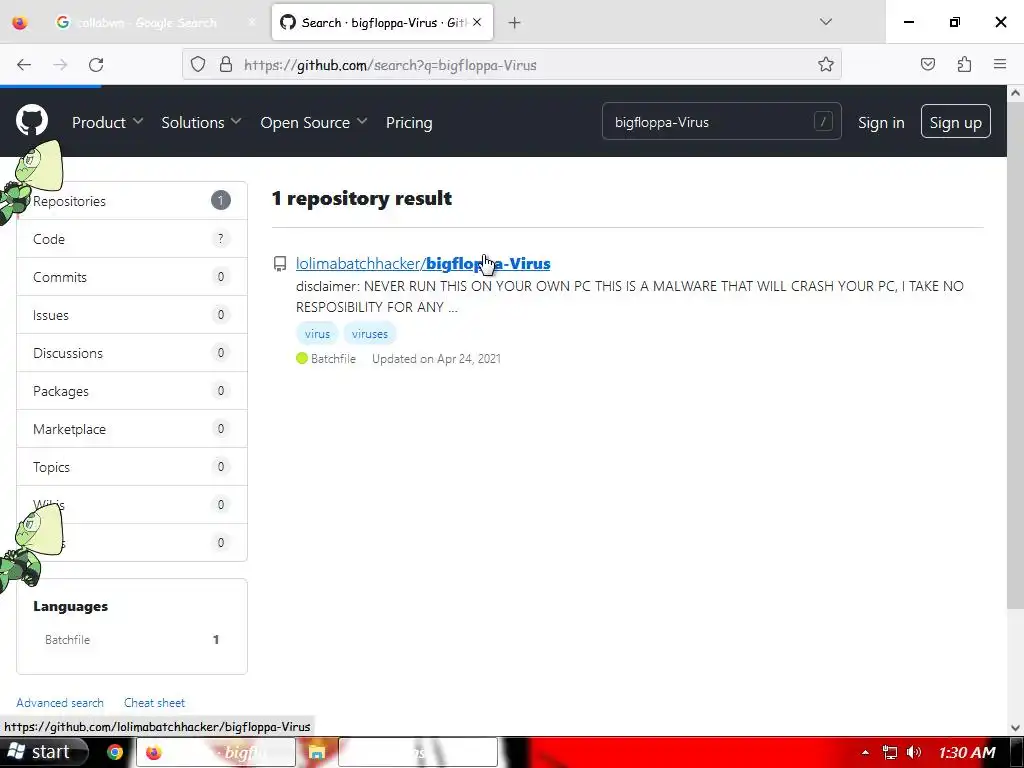Bookmark this page with the star icon
This screenshot has width=1024, height=768.
click(825, 65)
